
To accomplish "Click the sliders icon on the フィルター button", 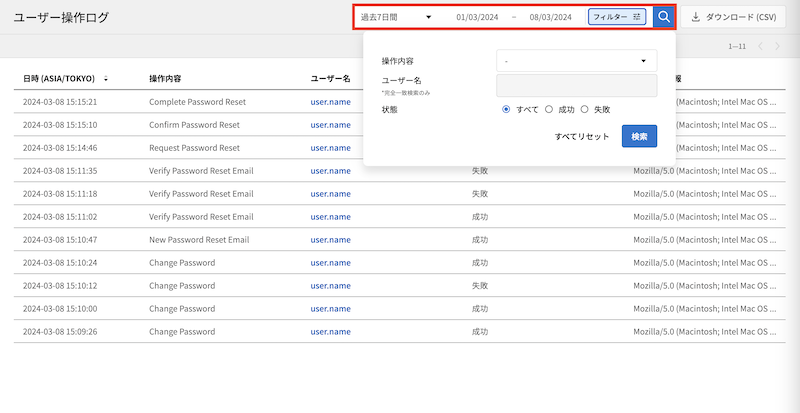I will click(x=637, y=17).
